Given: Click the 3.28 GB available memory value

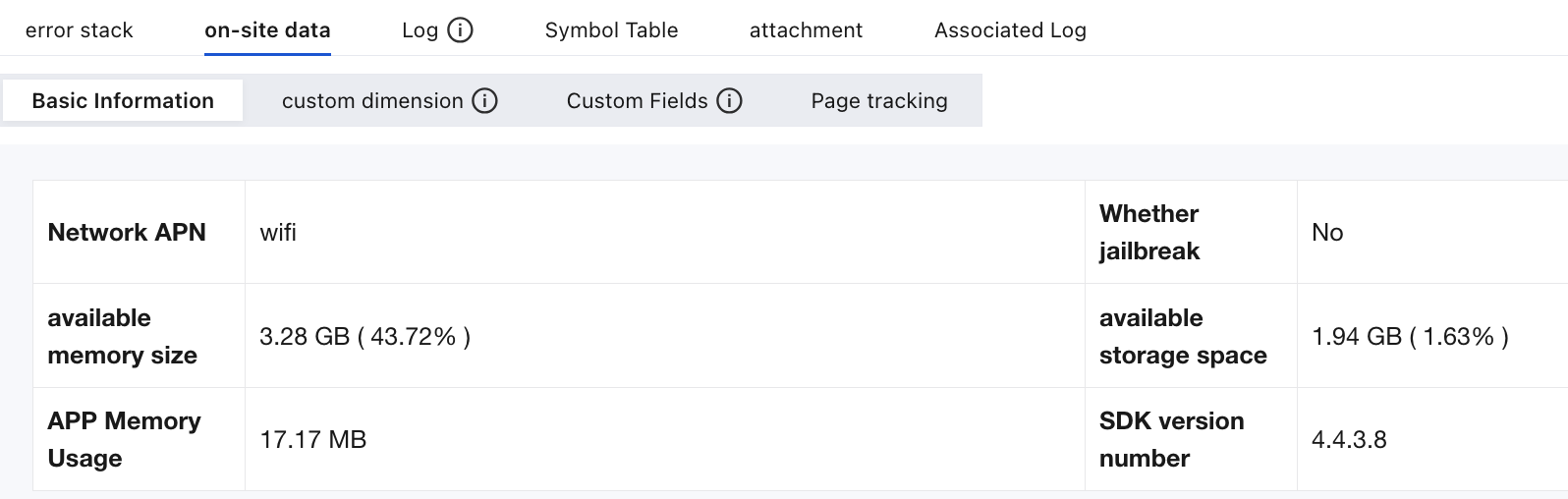Looking at the screenshot, I should click(x=364, y=337).
